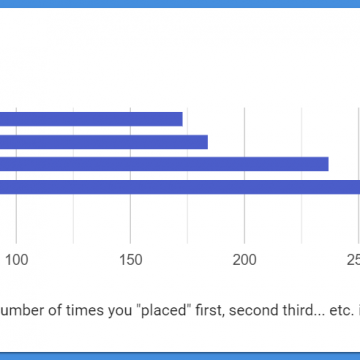
Task: Click the gridline between 200 and 250
Action: point(302,218)
